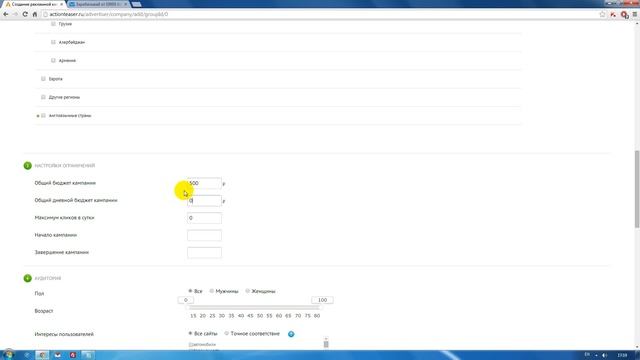640x360 pixels.
Task: Click the Начало кампании date field
Action: (x=204, y=236)
